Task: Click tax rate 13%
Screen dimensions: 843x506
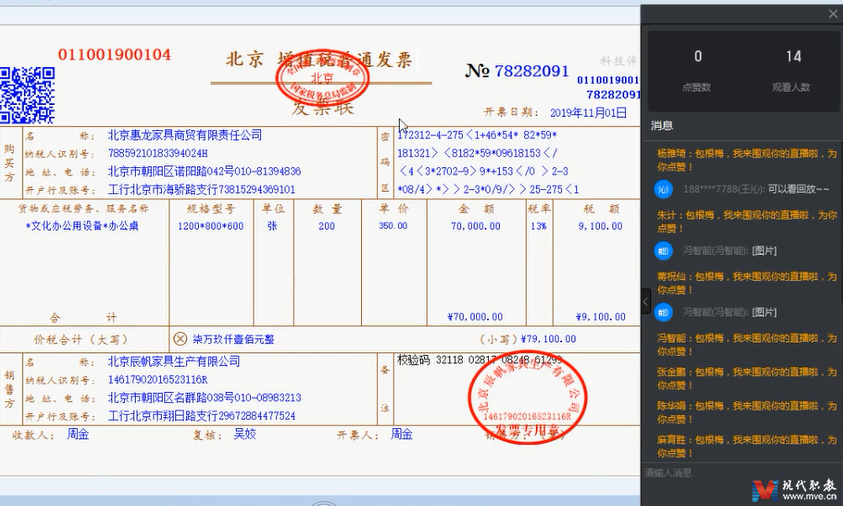Action: click(x=539, y=226)
